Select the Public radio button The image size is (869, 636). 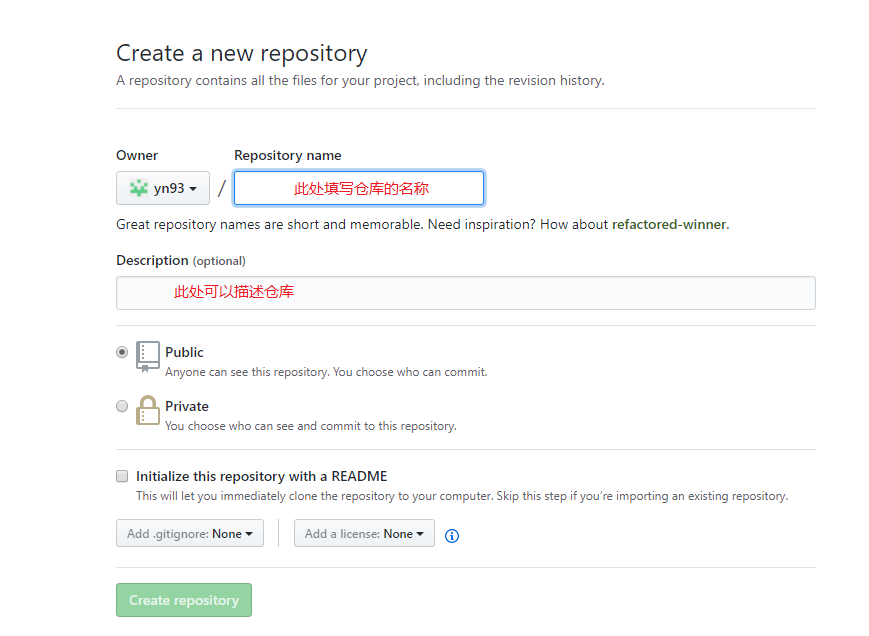pos(122,352)
